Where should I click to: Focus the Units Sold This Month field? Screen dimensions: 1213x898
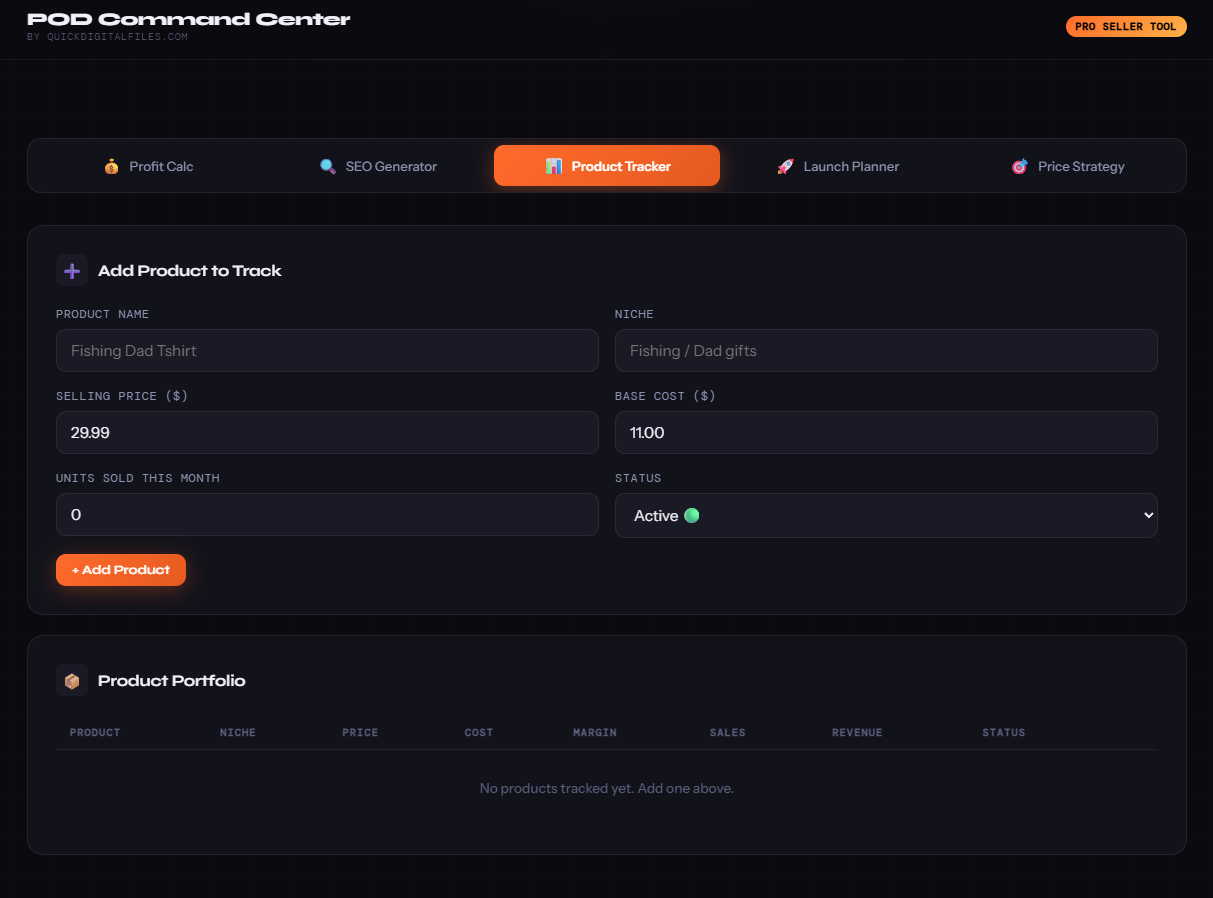(x=327, y=515)
